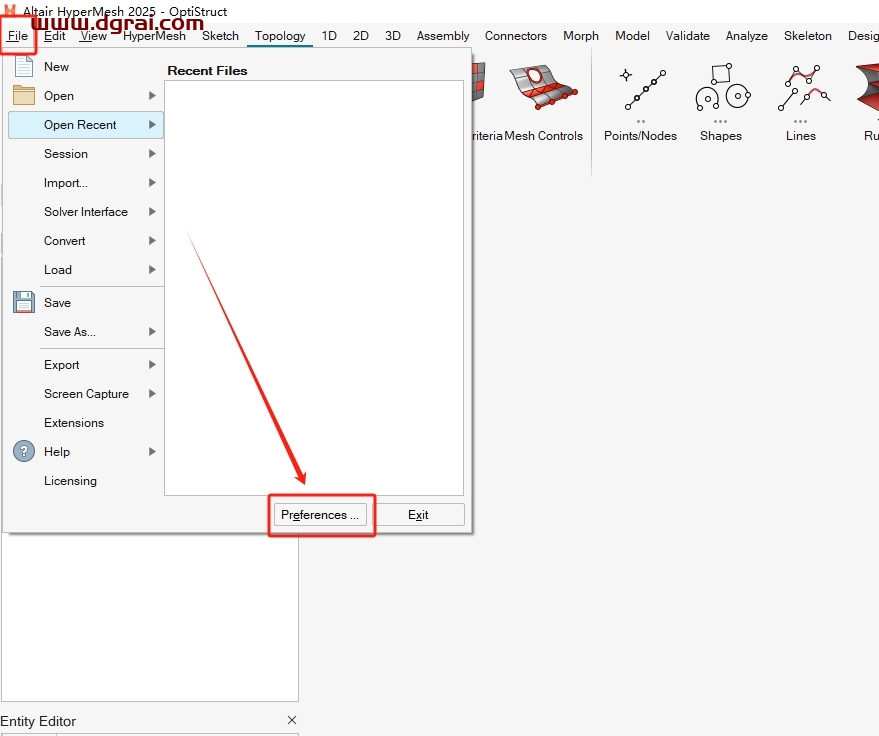
Task: Choose Save from the File menu
Action: [86, 303]
